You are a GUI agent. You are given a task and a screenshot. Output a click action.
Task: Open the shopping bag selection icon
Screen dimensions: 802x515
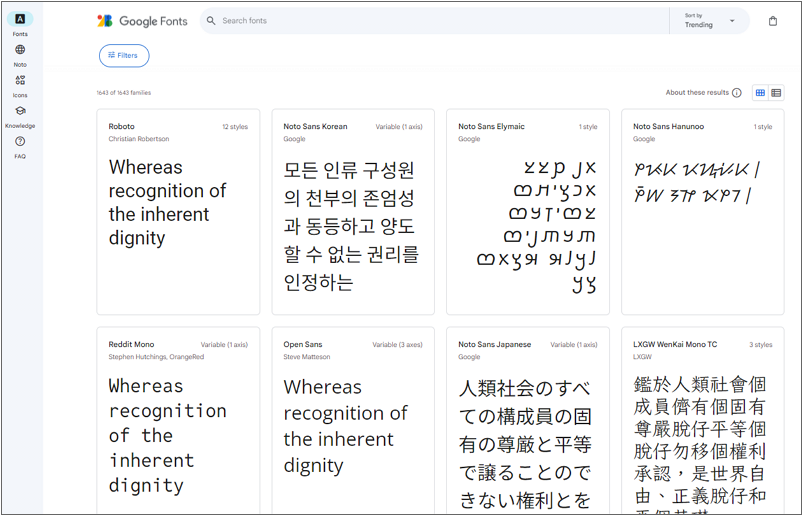tap(772, 21)
